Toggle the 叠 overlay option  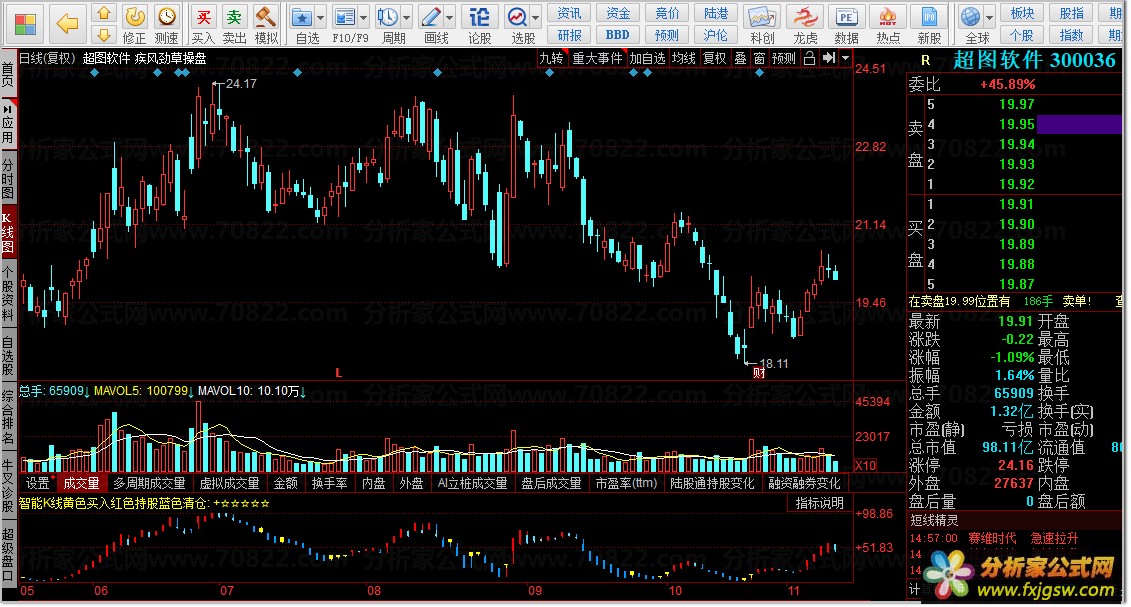pos(741,58)
